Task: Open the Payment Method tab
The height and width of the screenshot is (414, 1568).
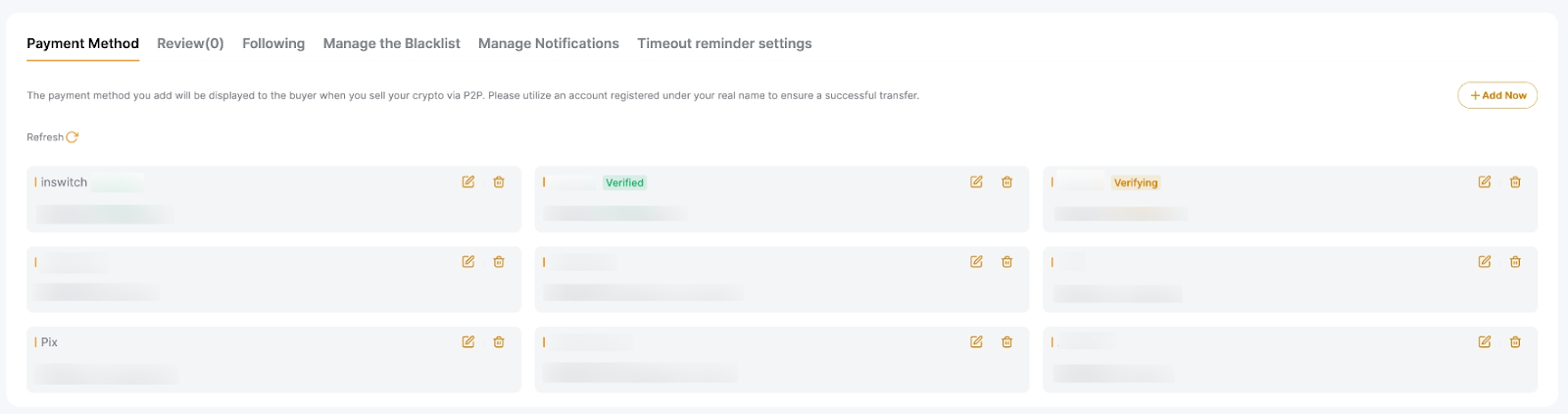Action: point(82,44)
